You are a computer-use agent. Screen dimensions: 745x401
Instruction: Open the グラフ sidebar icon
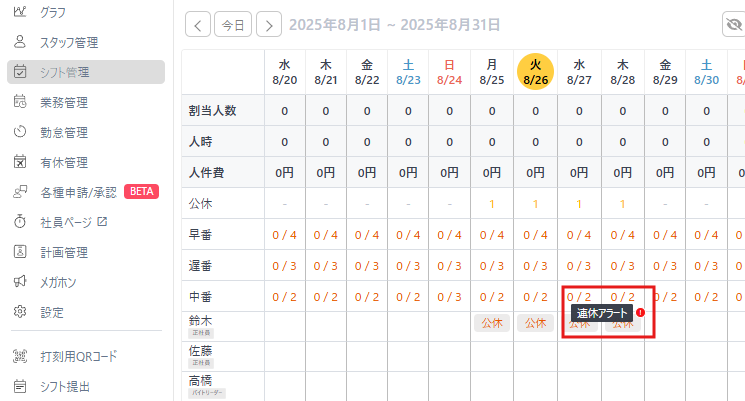point(20,12)
